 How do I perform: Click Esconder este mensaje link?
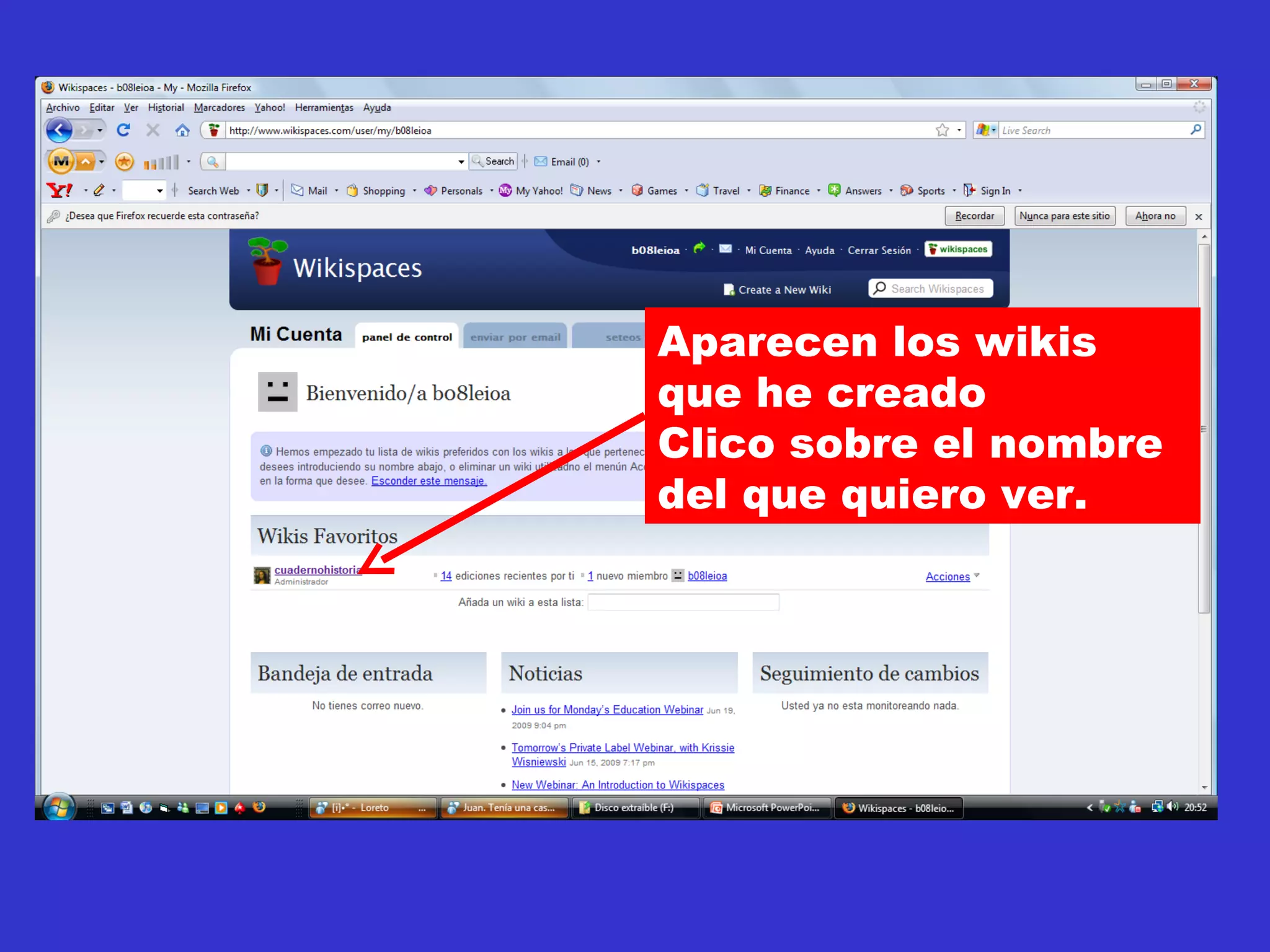pos(429,481)
